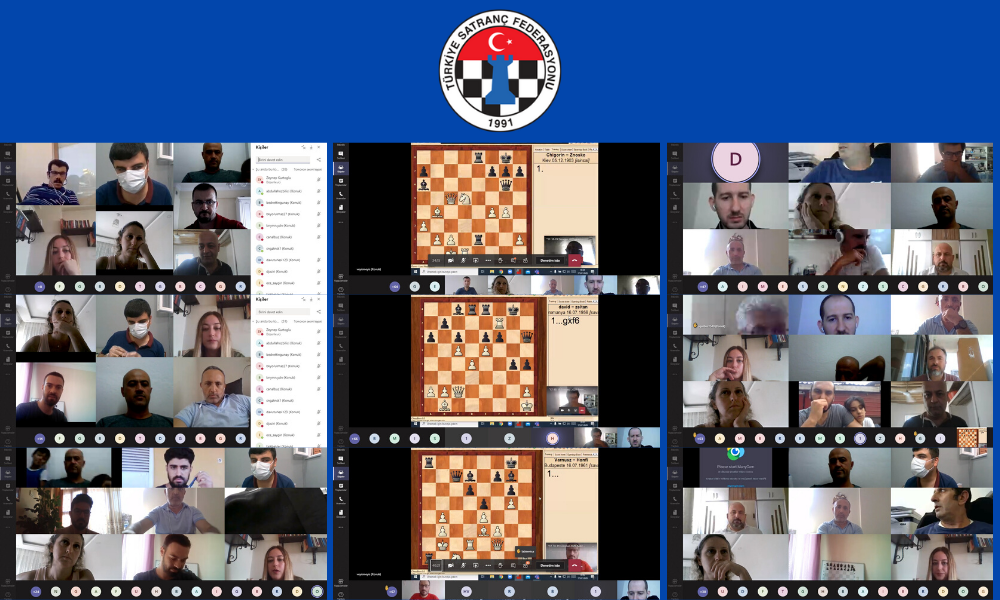
Task: Open more actions in Budapest game meeting toolbar
Action: (488, 565)
